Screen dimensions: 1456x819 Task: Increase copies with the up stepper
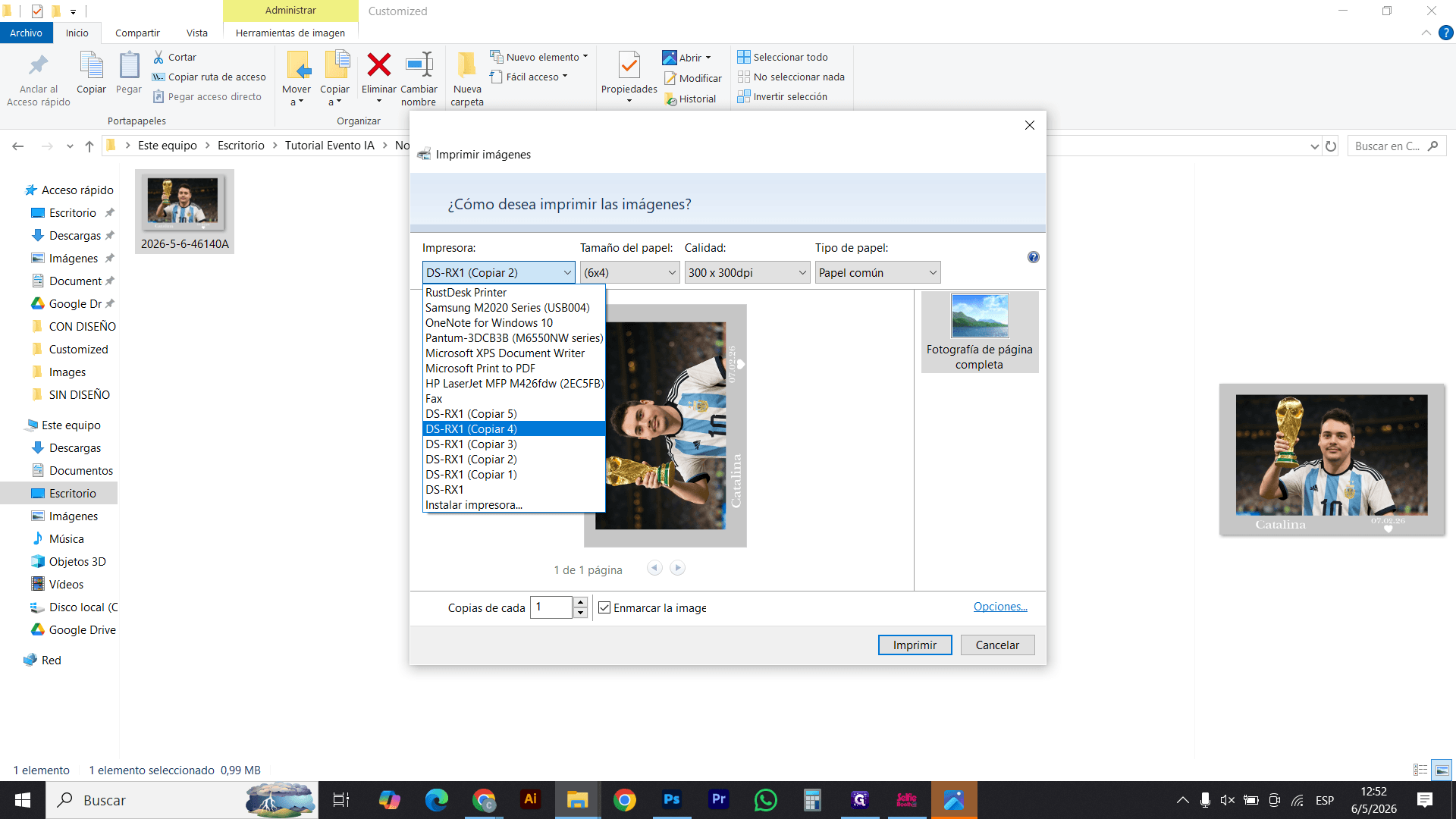click(580, 602)
